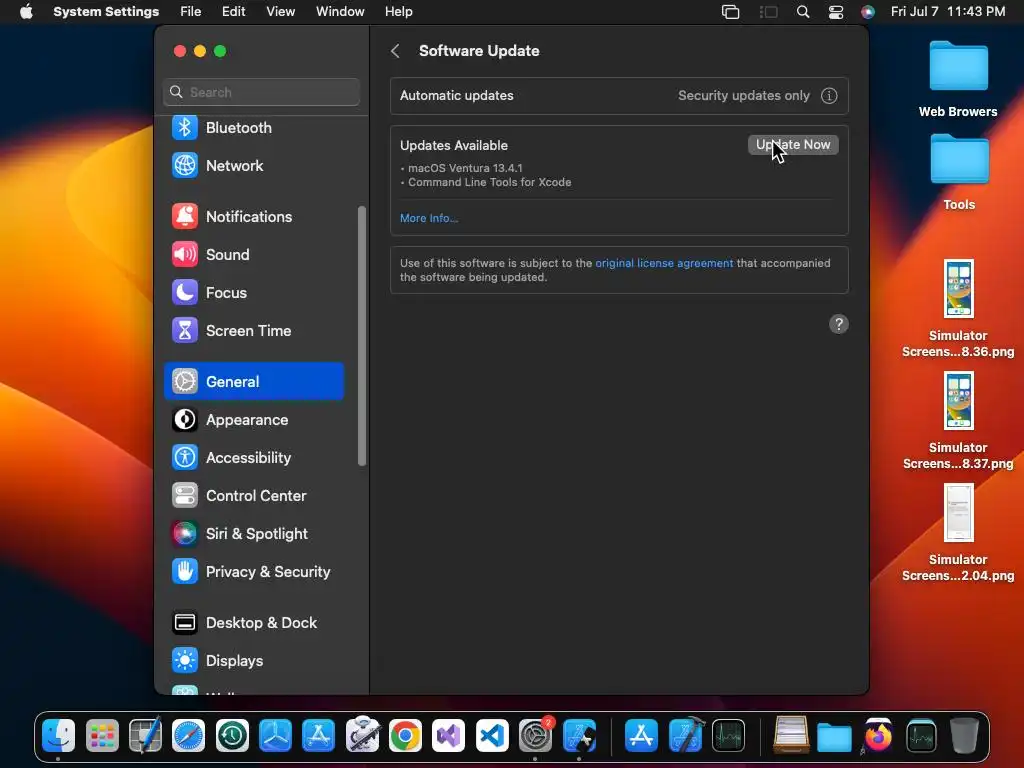Viewport: 1024px width, 768px height.
Task: Open Time Machine from the Dock
Action: (x=232, y=737)
